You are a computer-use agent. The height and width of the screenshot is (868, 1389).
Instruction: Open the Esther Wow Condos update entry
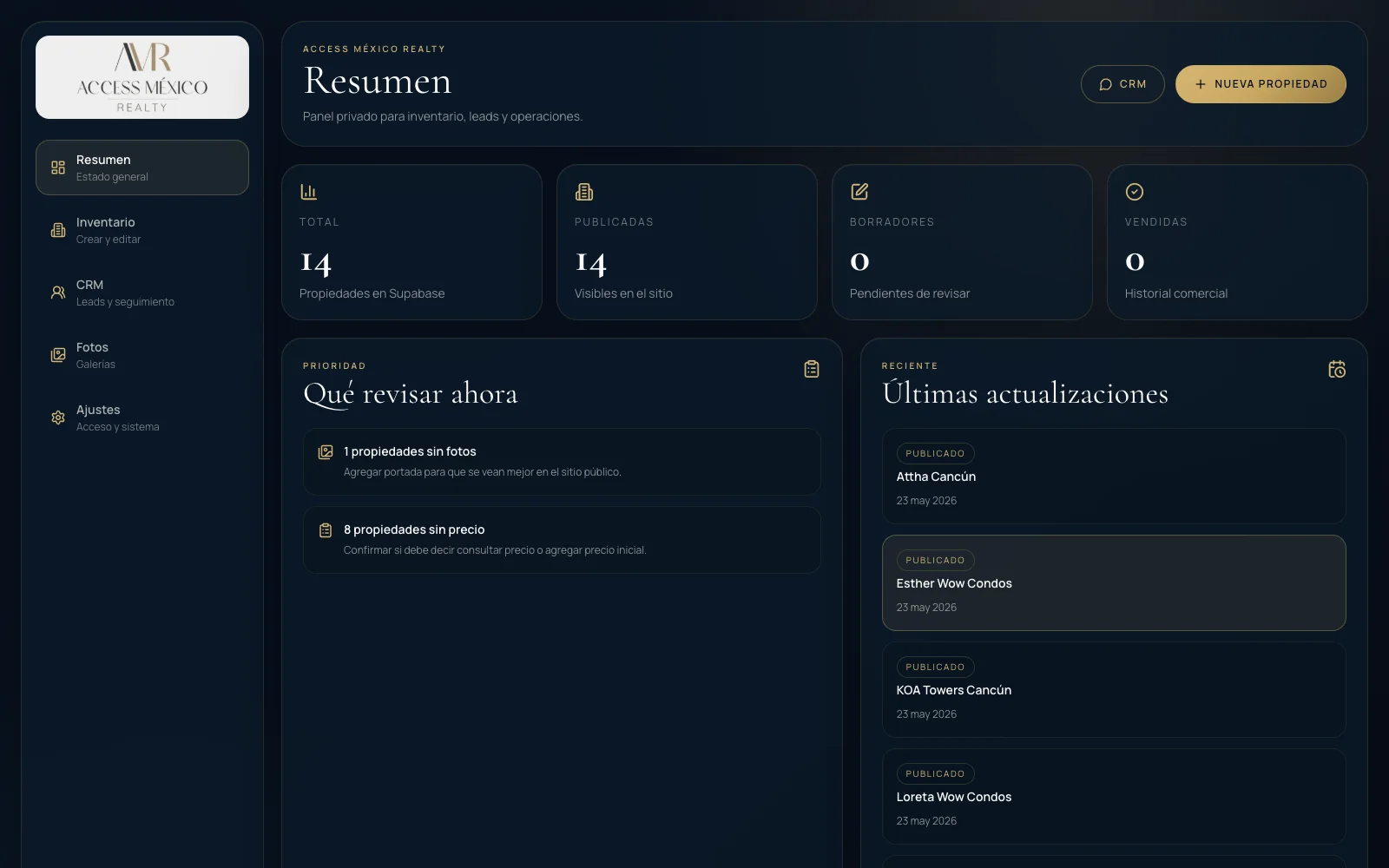(1114, 582)
